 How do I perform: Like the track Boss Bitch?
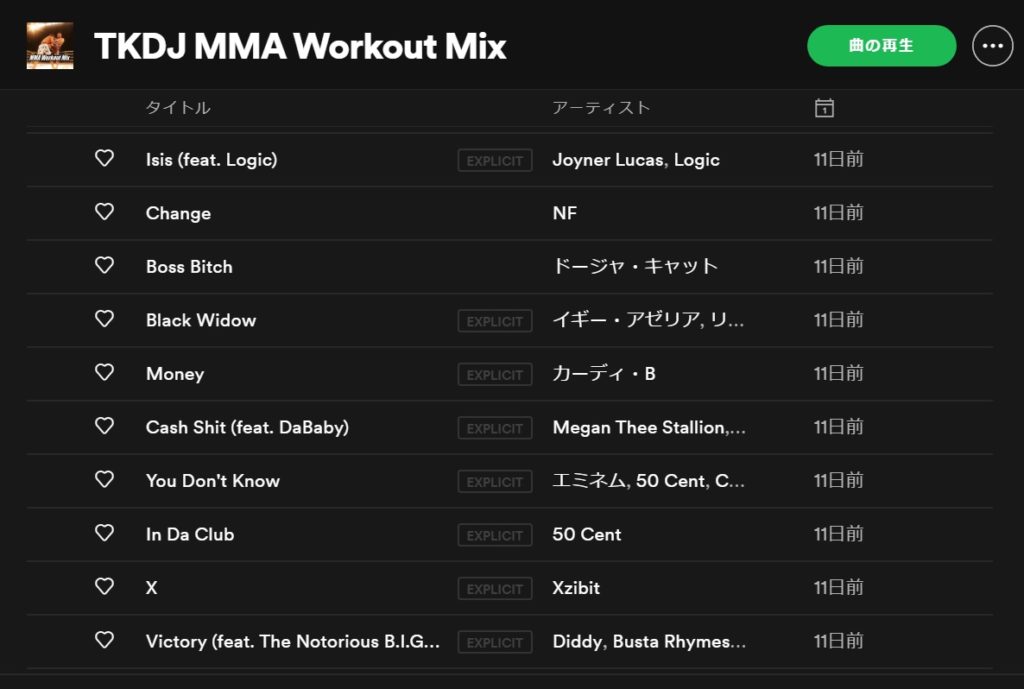coord(104,266)
